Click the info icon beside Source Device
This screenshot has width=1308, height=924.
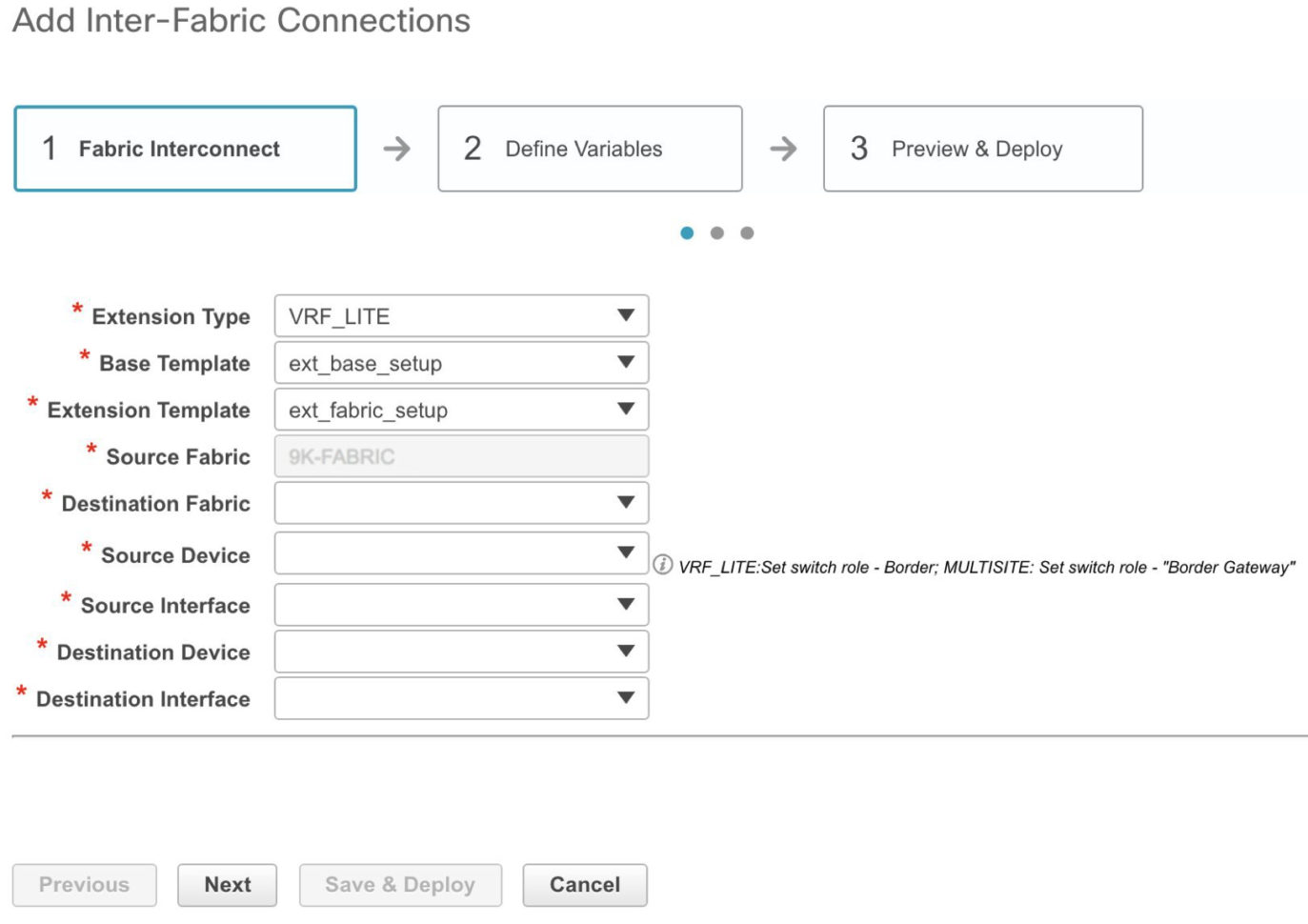coord(664,564)
